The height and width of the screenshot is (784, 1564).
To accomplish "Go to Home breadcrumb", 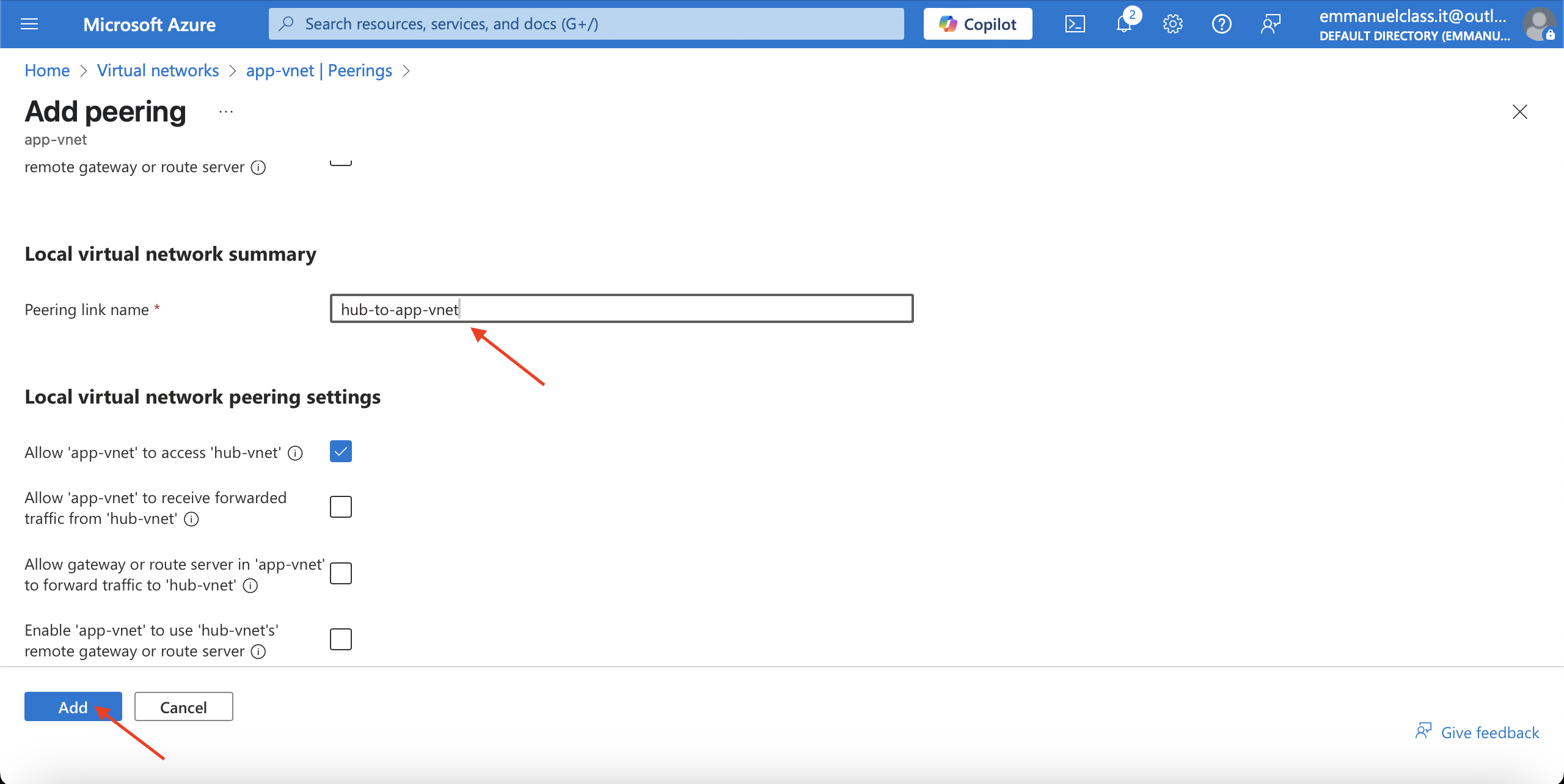I will tap(47, 70).
